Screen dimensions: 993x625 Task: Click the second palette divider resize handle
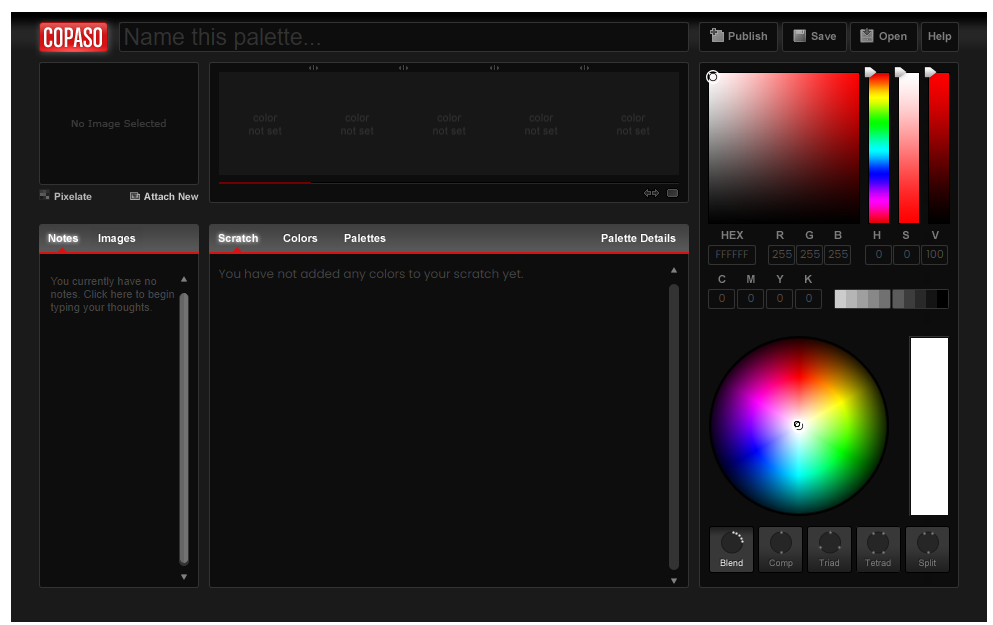[x=403, y=68]
